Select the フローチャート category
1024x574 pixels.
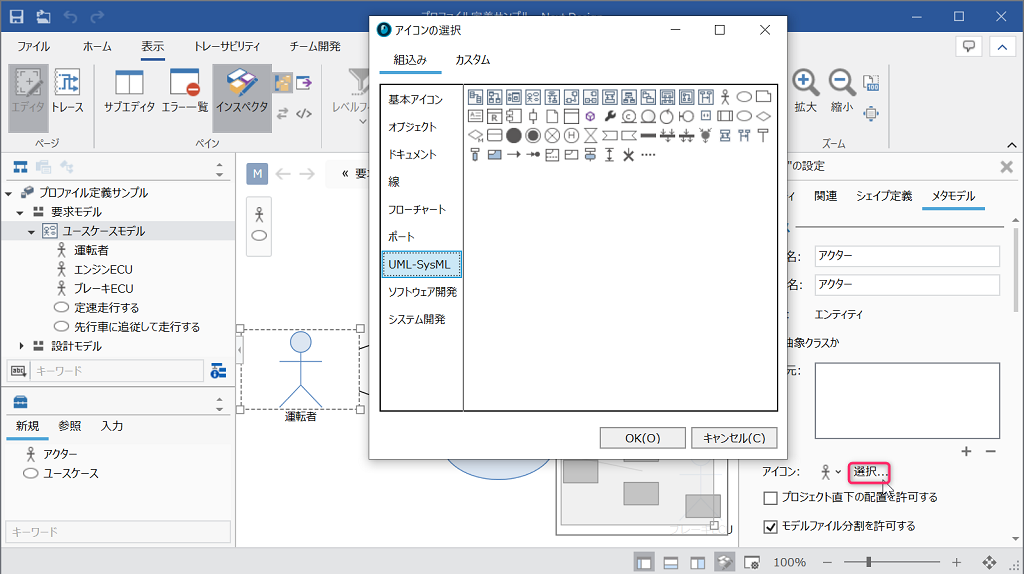tap(417, 209)
